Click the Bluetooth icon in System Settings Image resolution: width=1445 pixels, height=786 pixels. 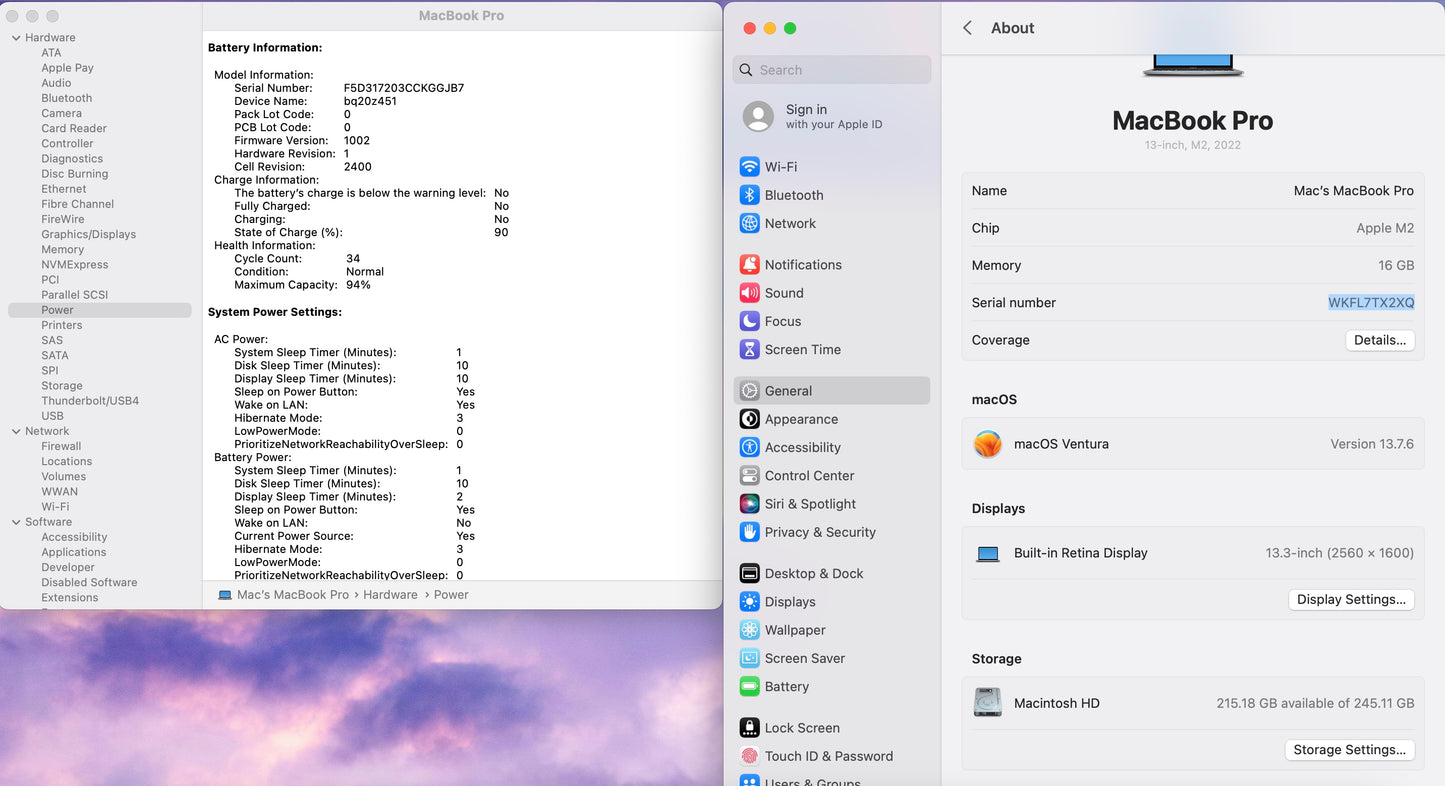[x=749, y=195]
